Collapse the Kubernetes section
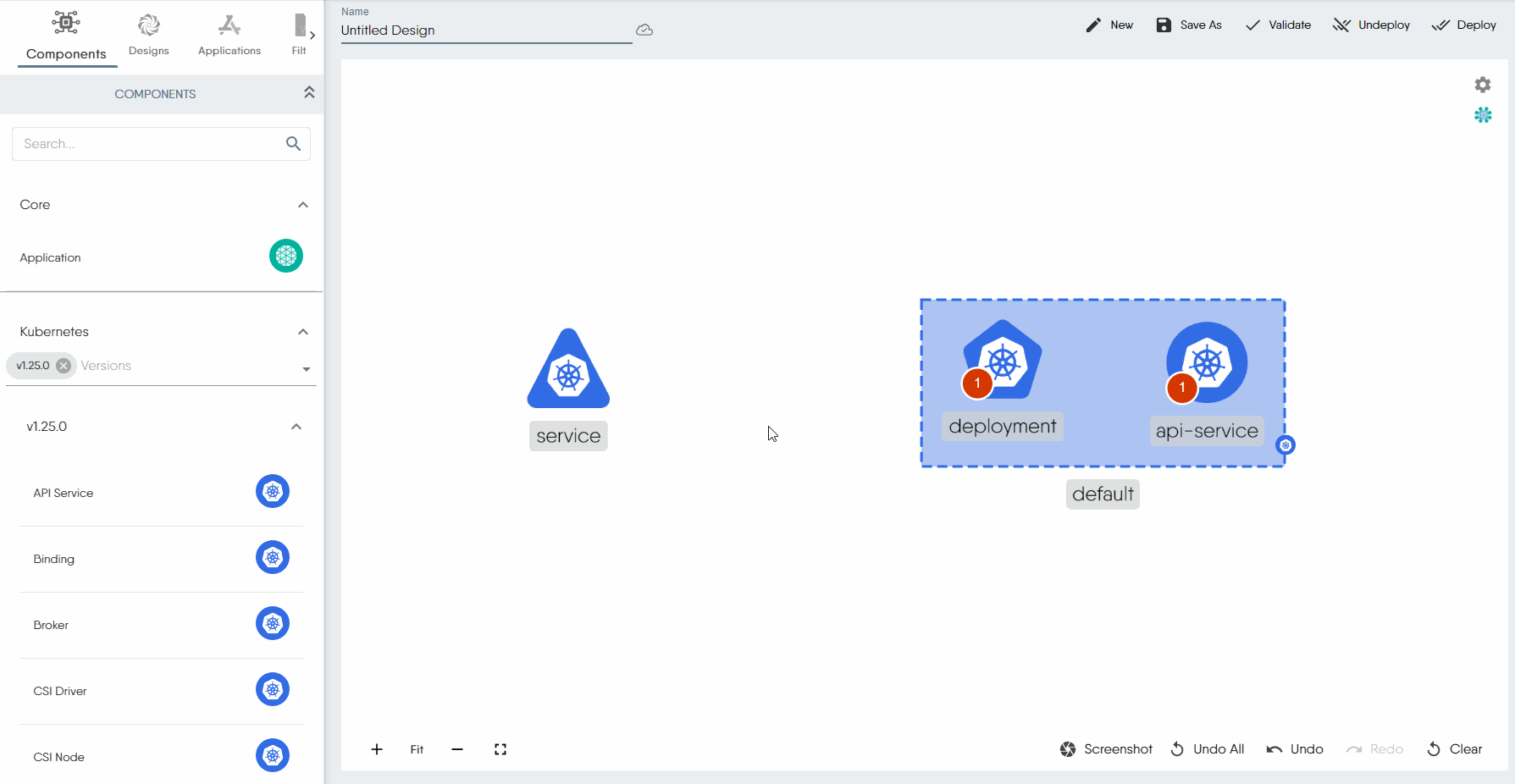Viewport: 1515px width, 784px height. click(x=303, y=332)
